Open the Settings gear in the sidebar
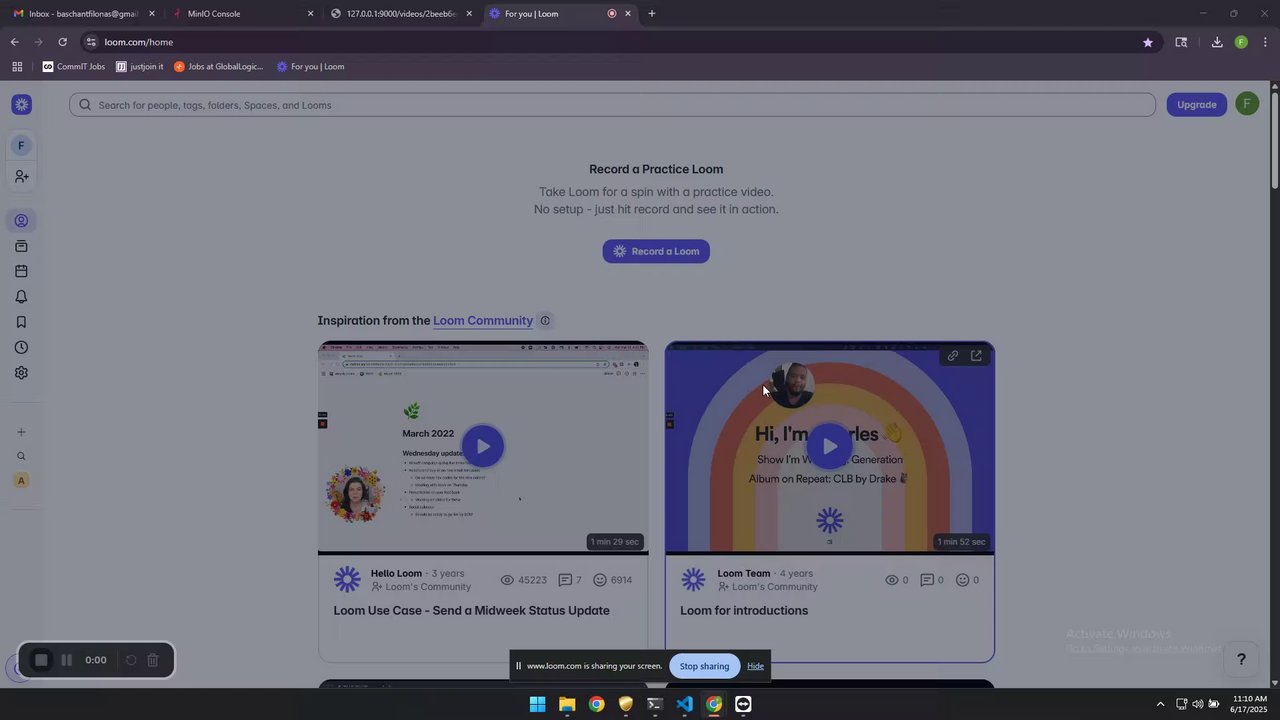Screen dimensions: 1280x720 pos(21,373)
